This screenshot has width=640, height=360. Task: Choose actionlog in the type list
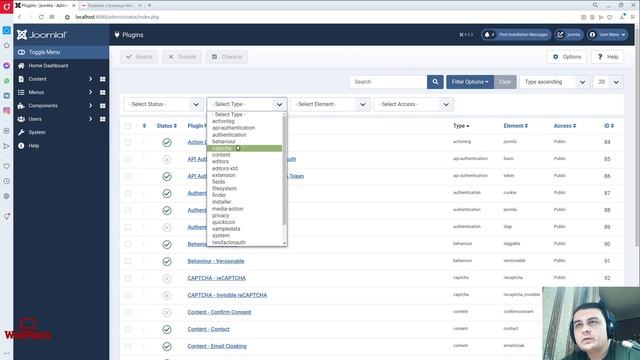pos(244,121)
